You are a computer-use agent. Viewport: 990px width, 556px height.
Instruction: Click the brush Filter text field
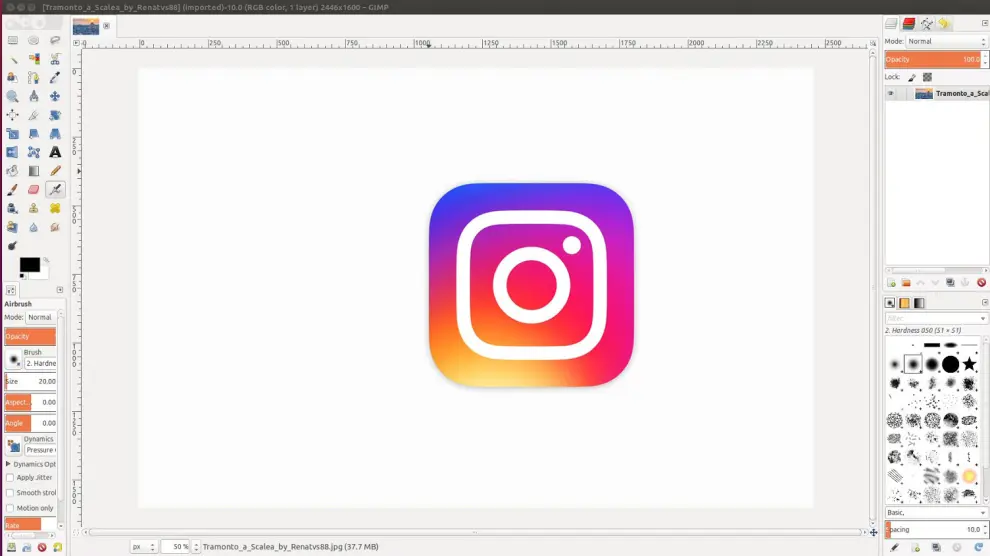coord(936,318)
